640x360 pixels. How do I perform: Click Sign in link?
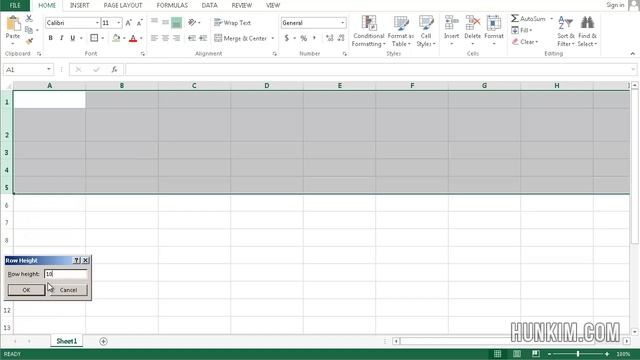(615, 5)
